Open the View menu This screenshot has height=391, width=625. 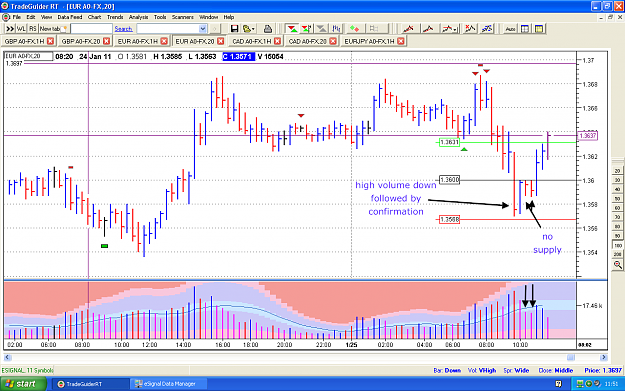[x=47, y=17]
